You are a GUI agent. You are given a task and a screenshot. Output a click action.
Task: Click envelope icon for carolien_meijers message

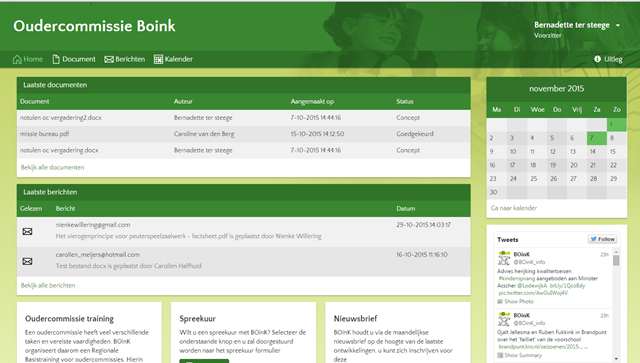click(x=27, y=261)
